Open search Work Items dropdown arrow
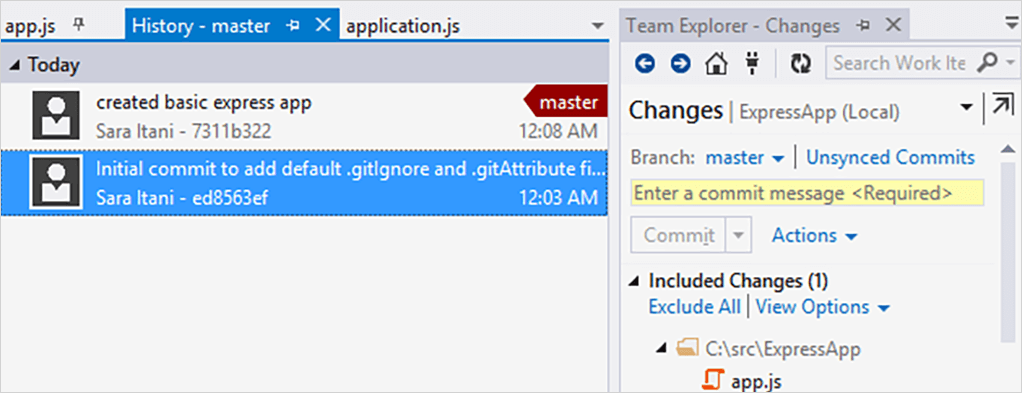 1011,64
